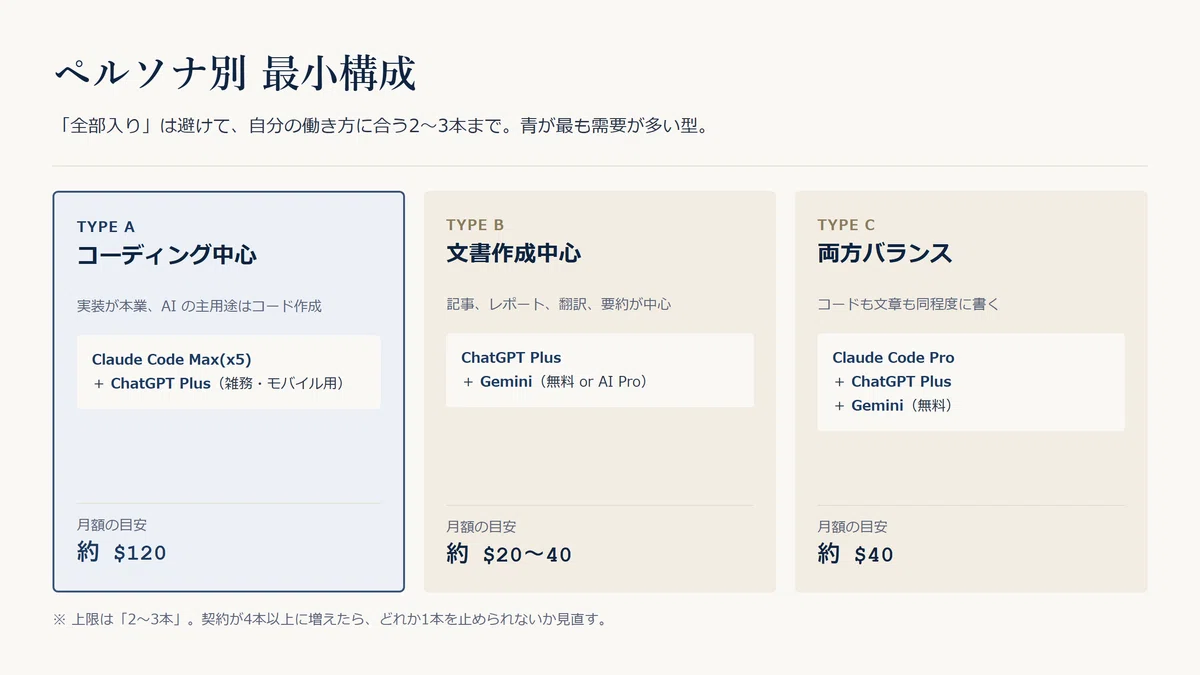1200x675 pixels.
Task: Click 実装が本業 description in Type A
Action: coord(199,306)
